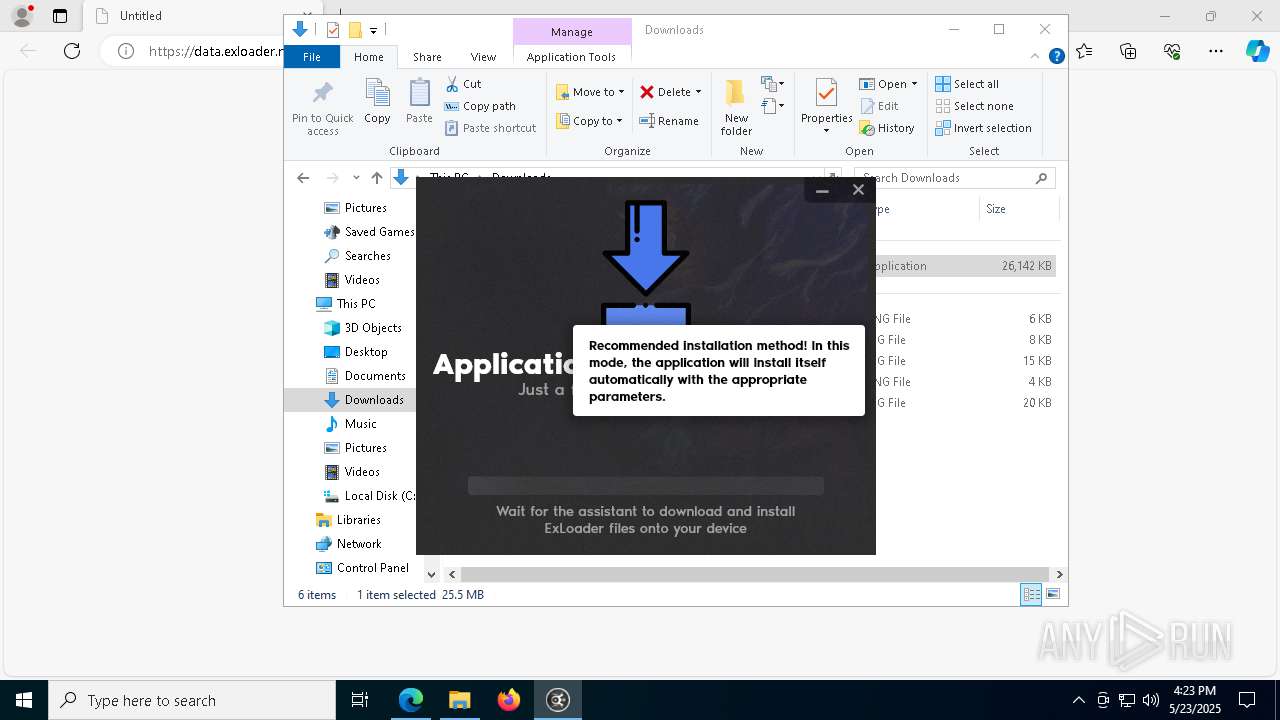This screenshot has width=1280, height=720.
Task: Open Firefox from taskbar
Action: tap(509, 700)
